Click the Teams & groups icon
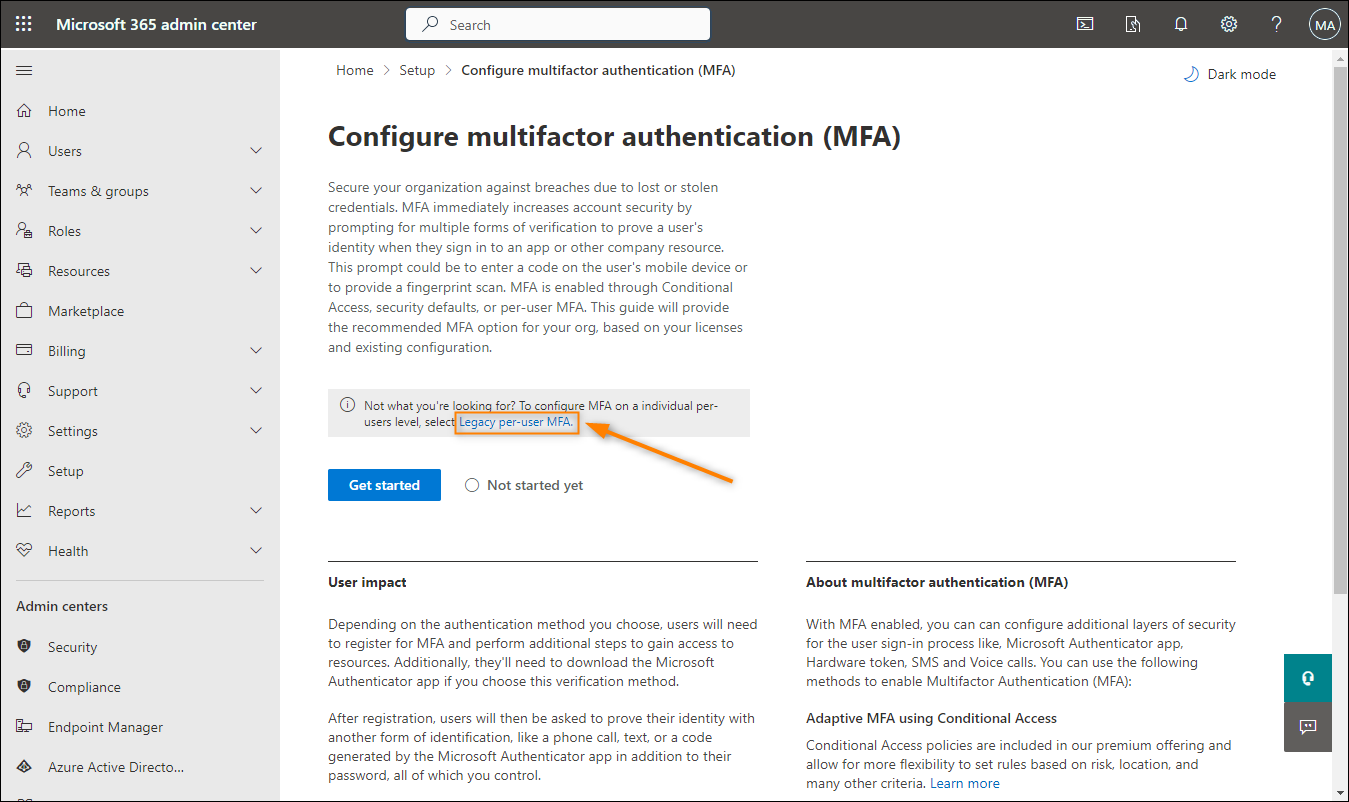This screenshot has width=1349, height=802. point(25,191)
